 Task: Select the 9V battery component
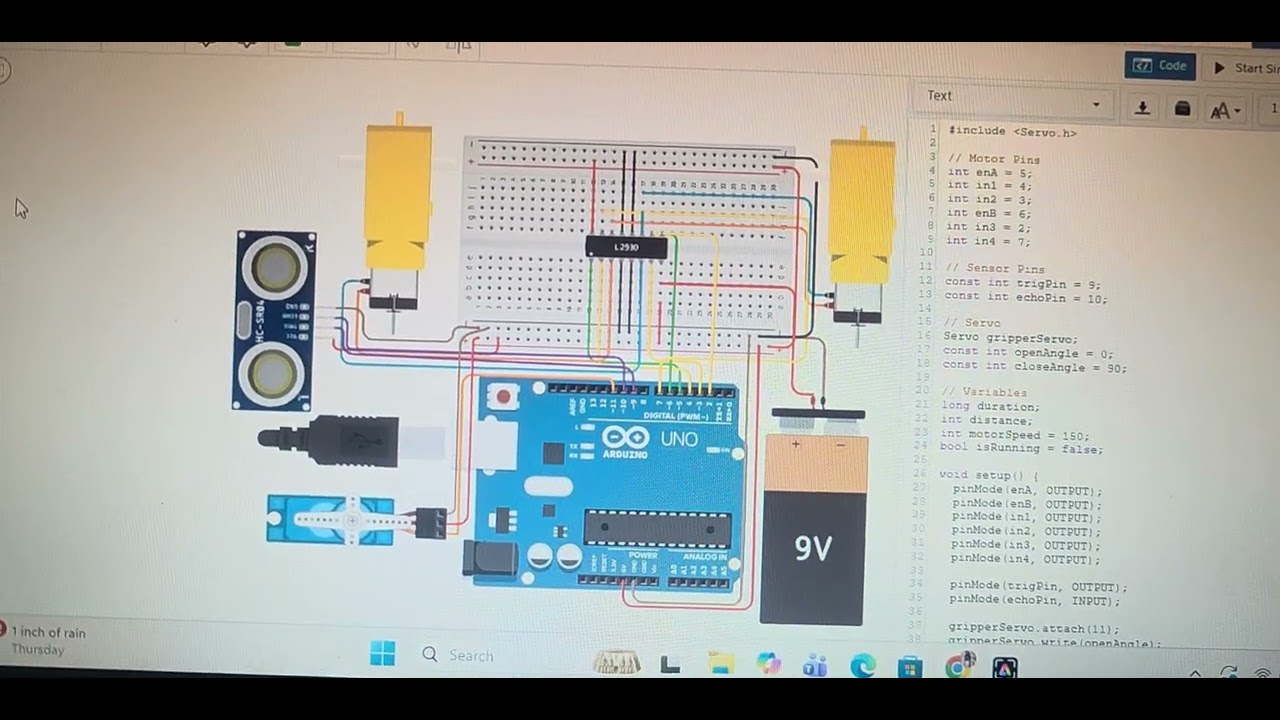(x=813, y=528)
